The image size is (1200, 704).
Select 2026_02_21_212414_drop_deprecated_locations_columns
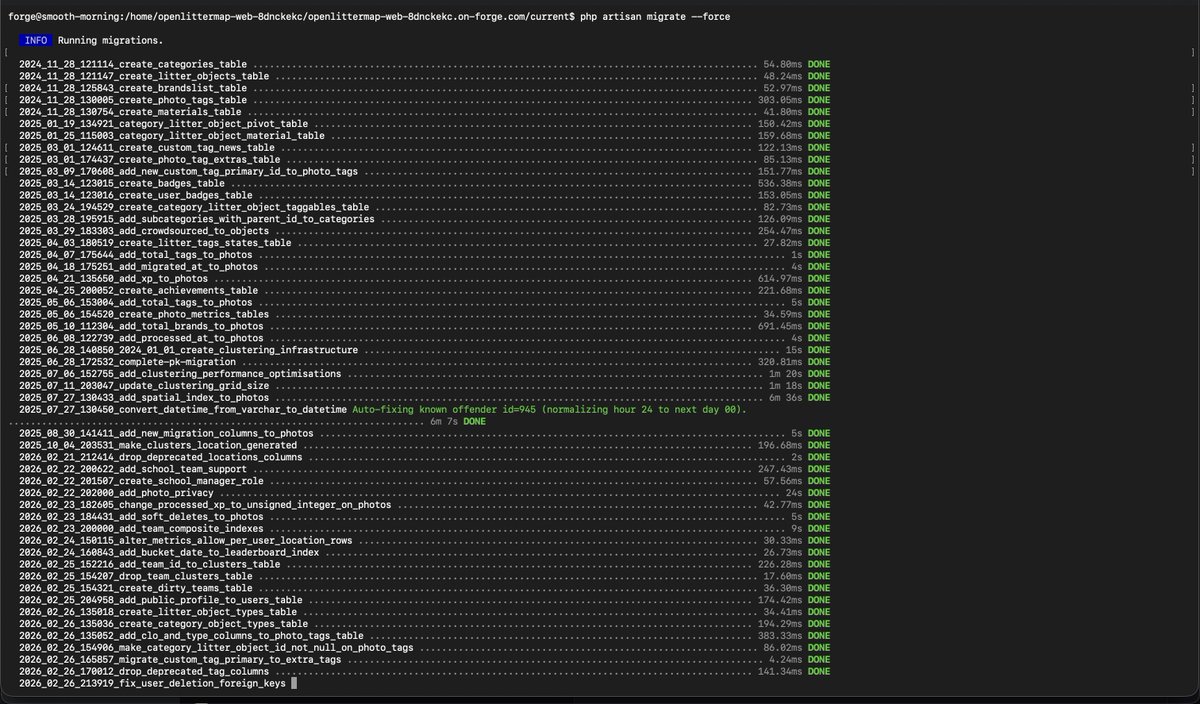[160, 457]
